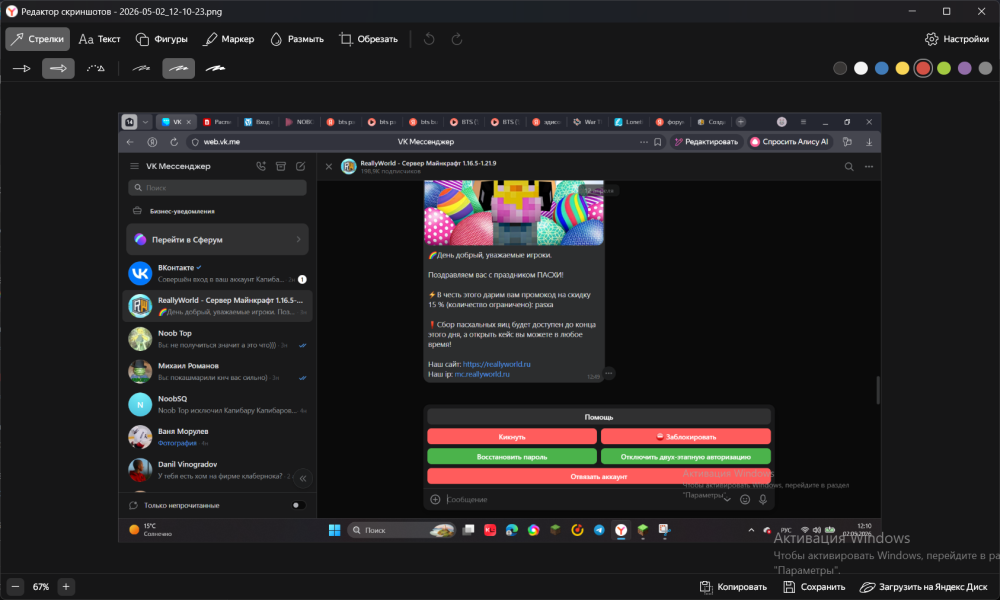Select the Стрелки arrows tool

[38, 39]
